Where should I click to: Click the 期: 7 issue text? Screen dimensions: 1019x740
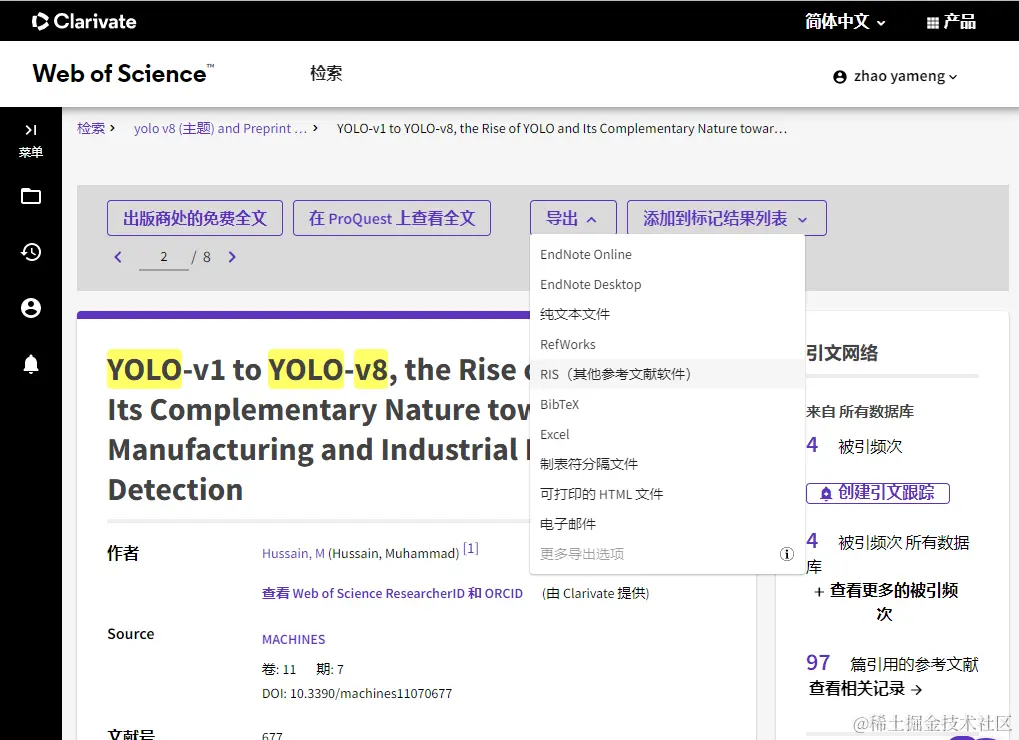(329, 669)
